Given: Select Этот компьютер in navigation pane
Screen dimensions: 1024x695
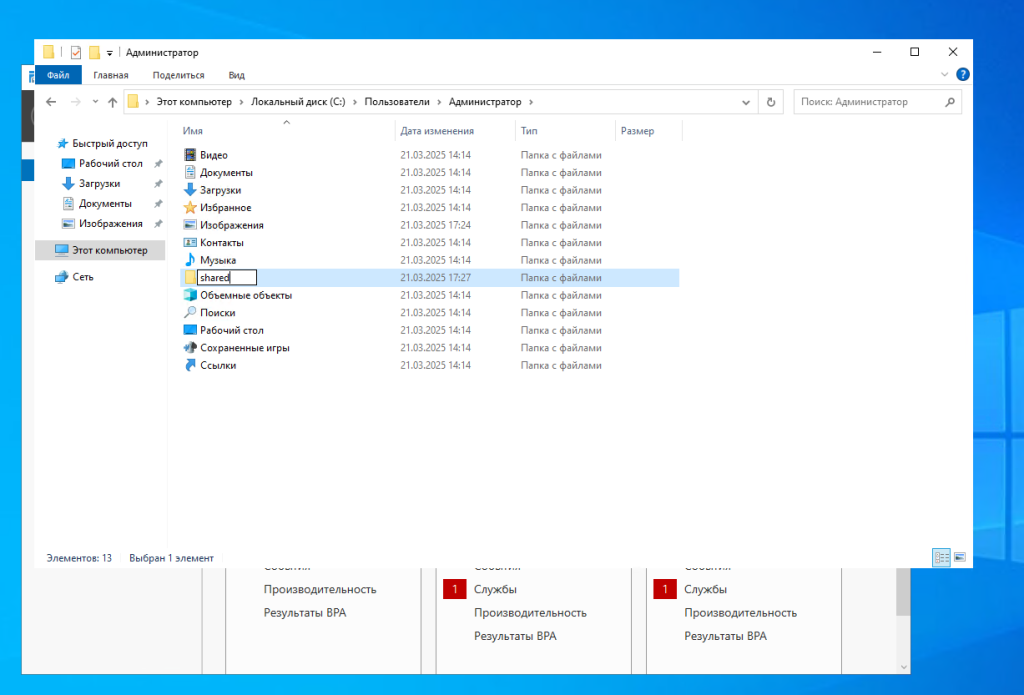Looking at the screenshot, I should point(100,250).
